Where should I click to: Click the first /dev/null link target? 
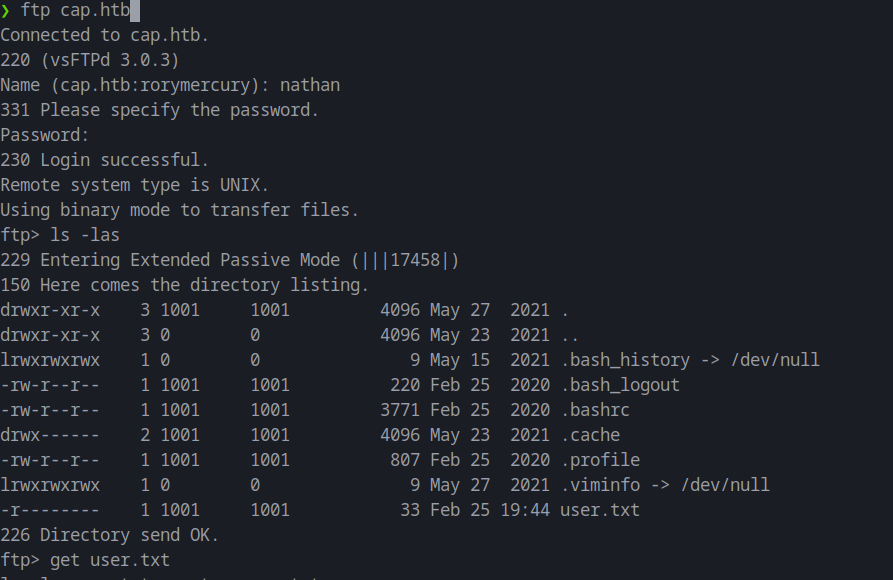click(775, 360)
